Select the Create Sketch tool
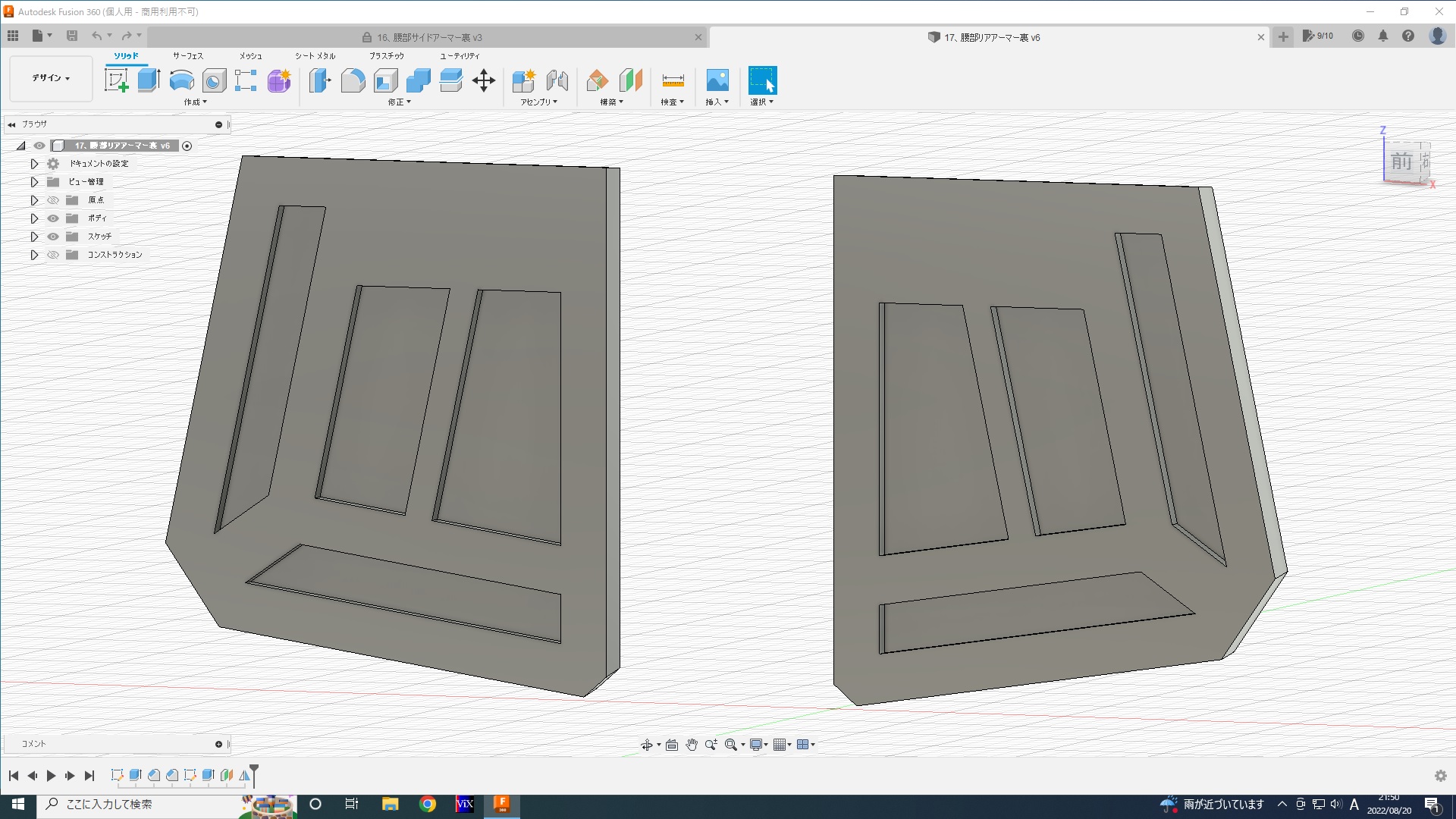The image size is (1456, 819). tap(116, 80)
